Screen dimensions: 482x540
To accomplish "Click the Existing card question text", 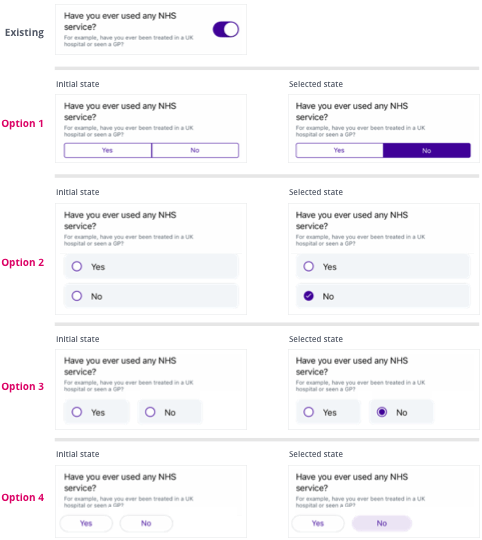I will pos(120,21).
